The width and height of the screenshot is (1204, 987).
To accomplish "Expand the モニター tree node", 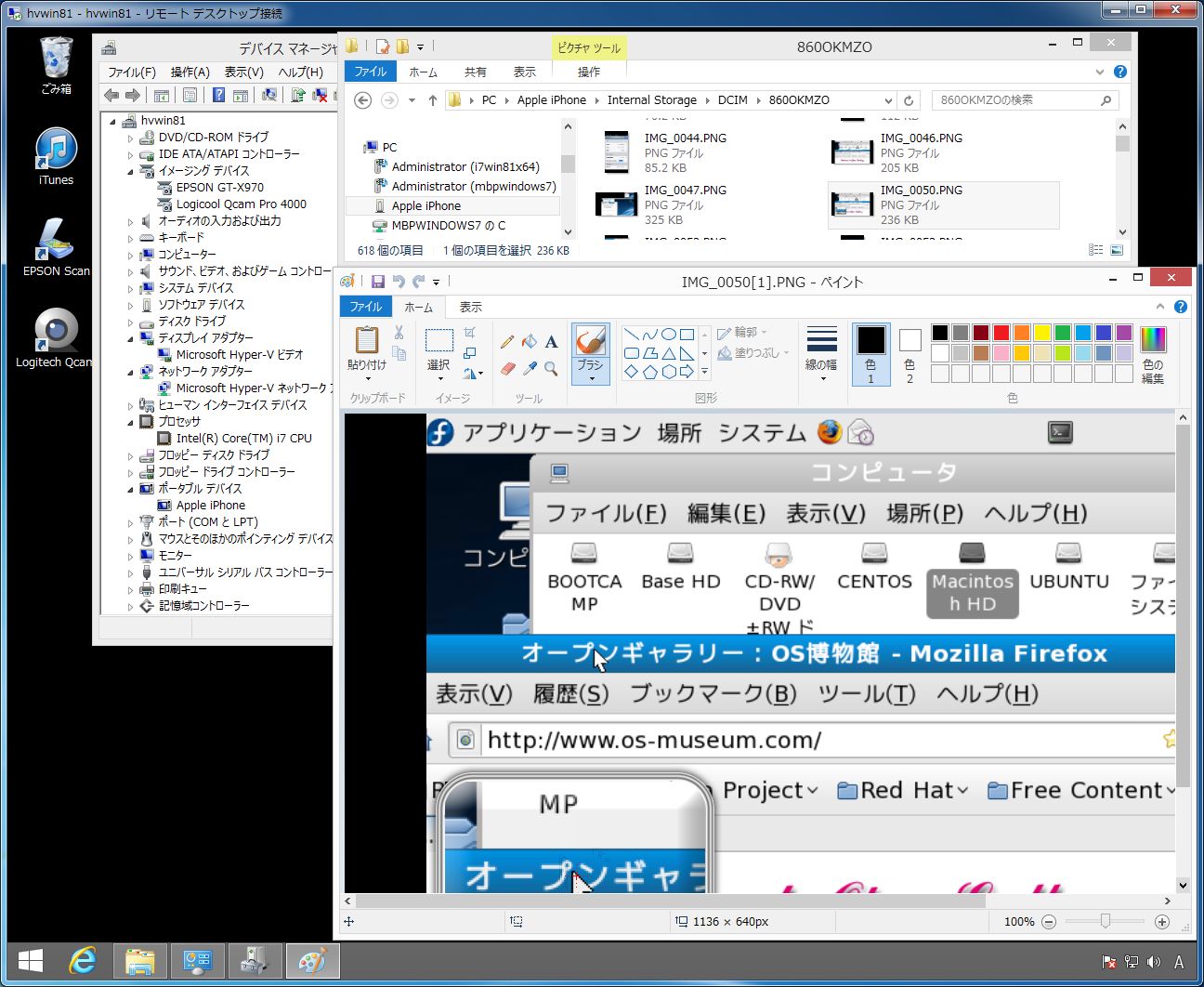I will 131,556.
